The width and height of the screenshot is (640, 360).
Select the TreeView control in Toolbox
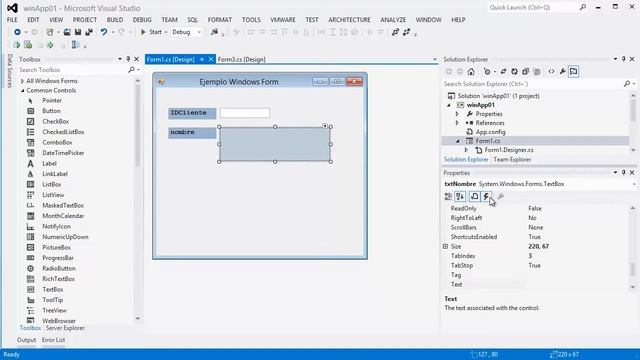click(x=54, y=310)
